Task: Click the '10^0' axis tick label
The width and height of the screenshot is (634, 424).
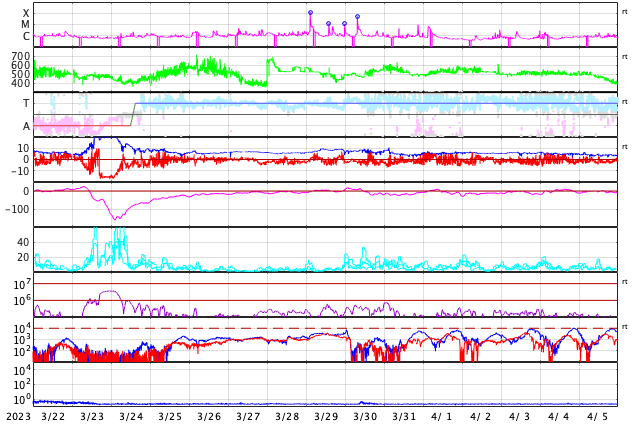Action: [x=22, y=400]
